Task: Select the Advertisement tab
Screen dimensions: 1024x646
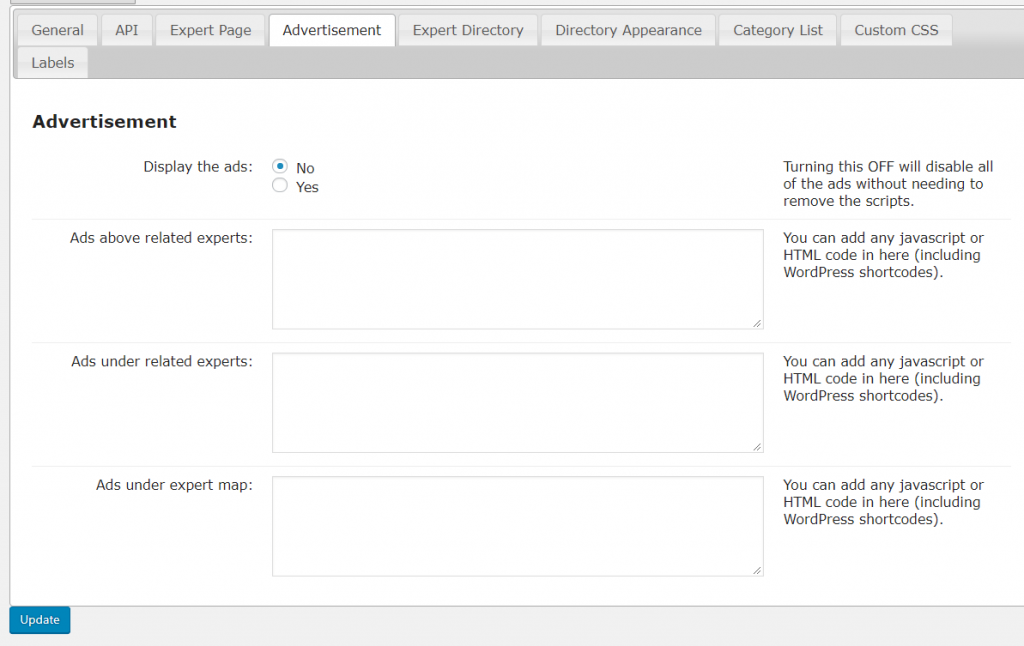Action: click(x=331, y=30)
